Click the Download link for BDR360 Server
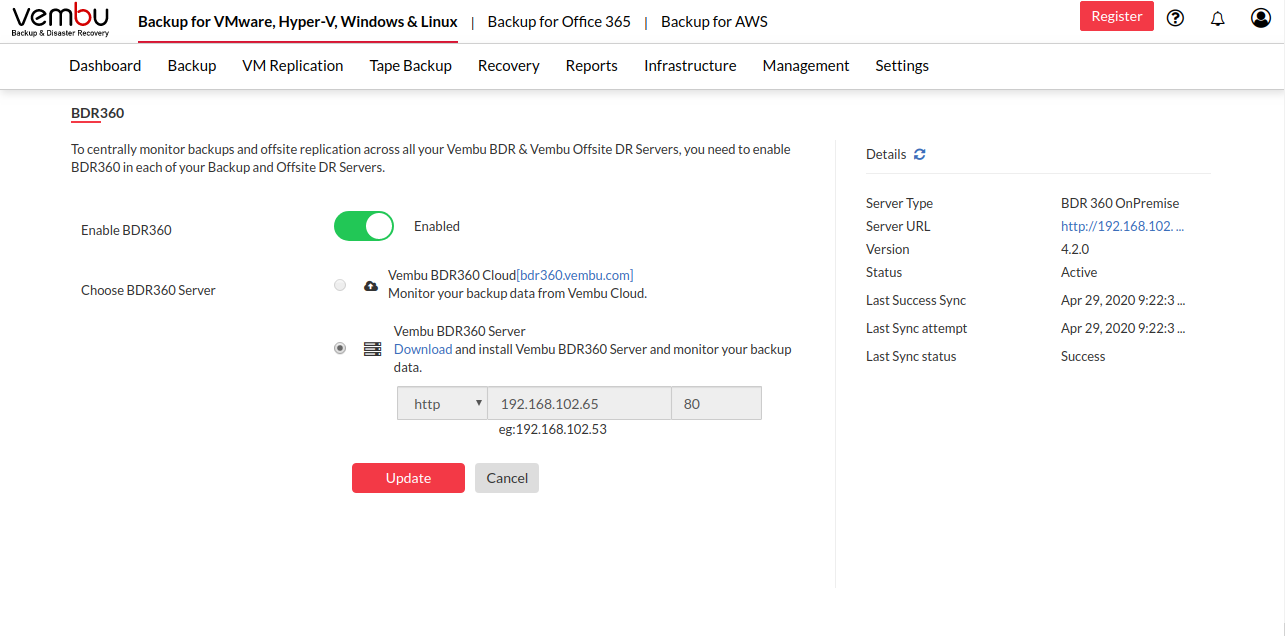The image size is (1285, 636). click(x=423, y=349)
